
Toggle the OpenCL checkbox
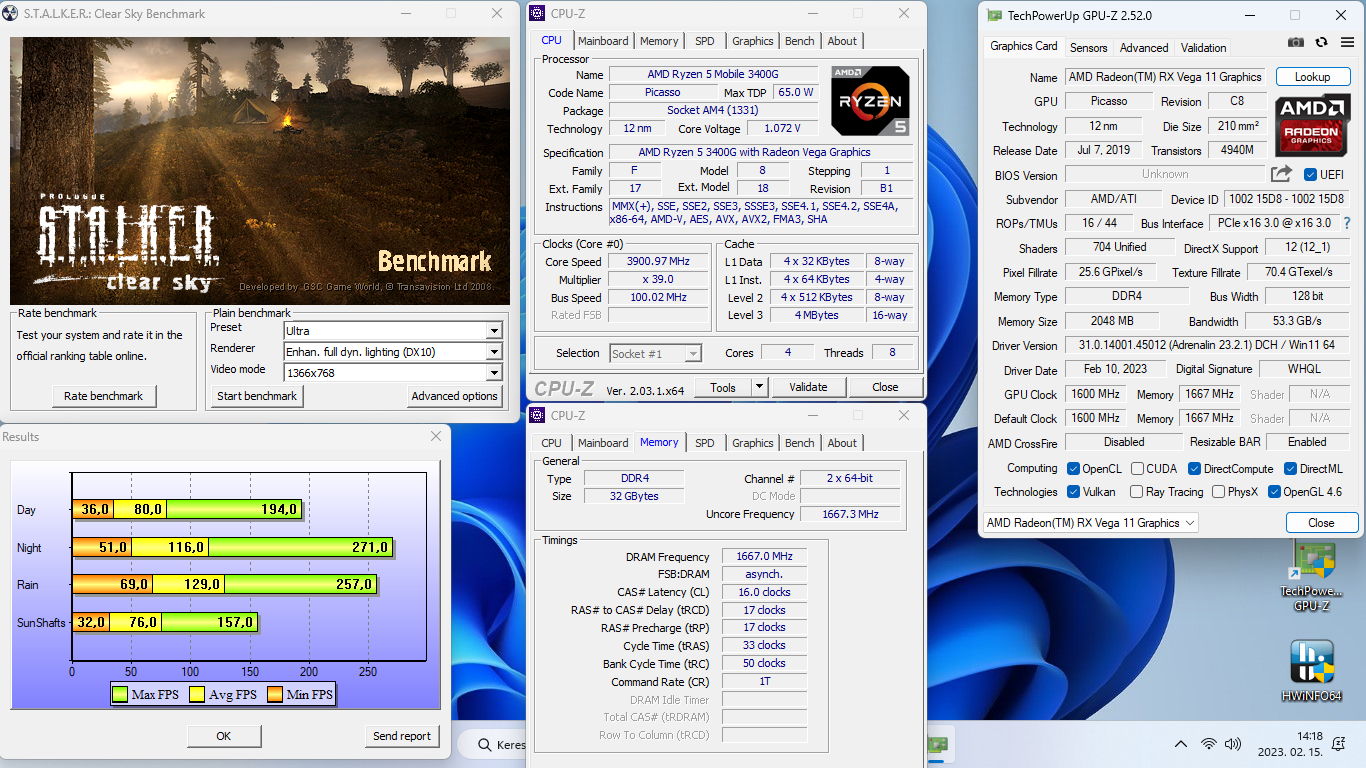point(1073,469)
